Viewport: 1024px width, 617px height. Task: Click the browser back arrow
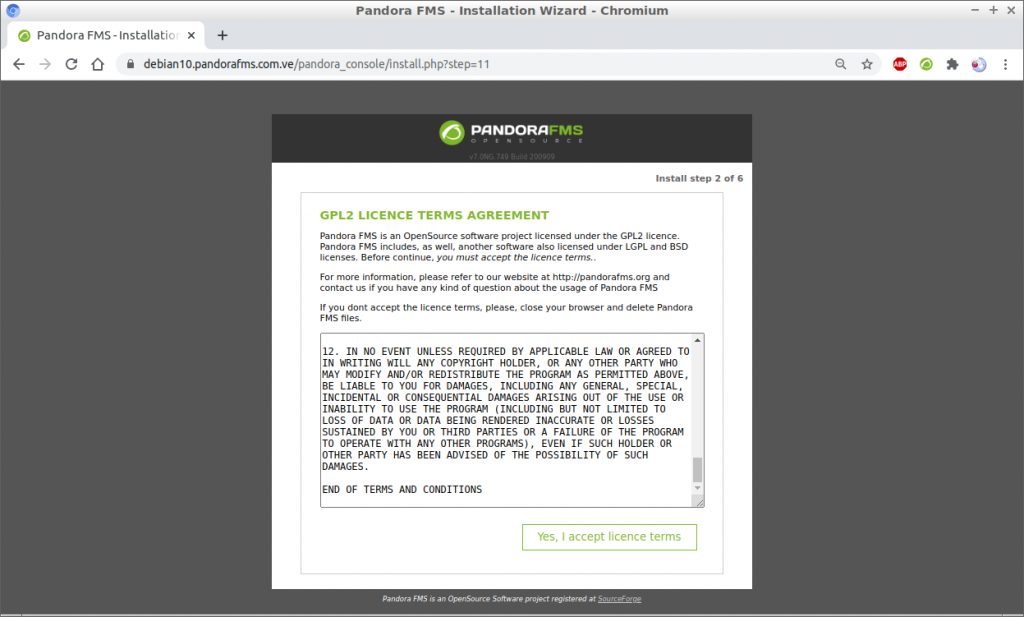click(x=19, y=64)
